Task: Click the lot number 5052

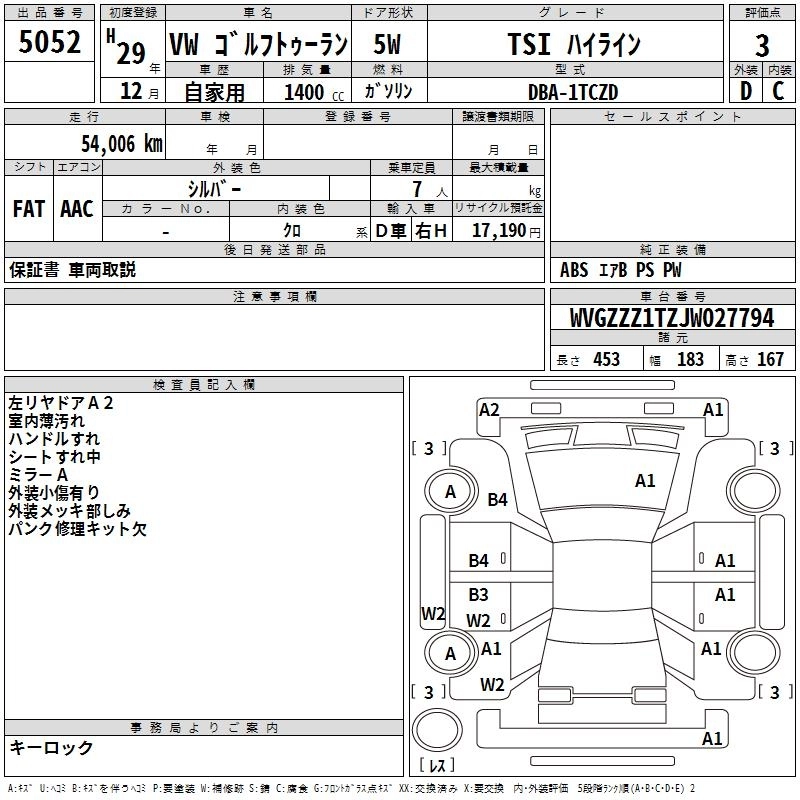Action: (x=49, y=42)
